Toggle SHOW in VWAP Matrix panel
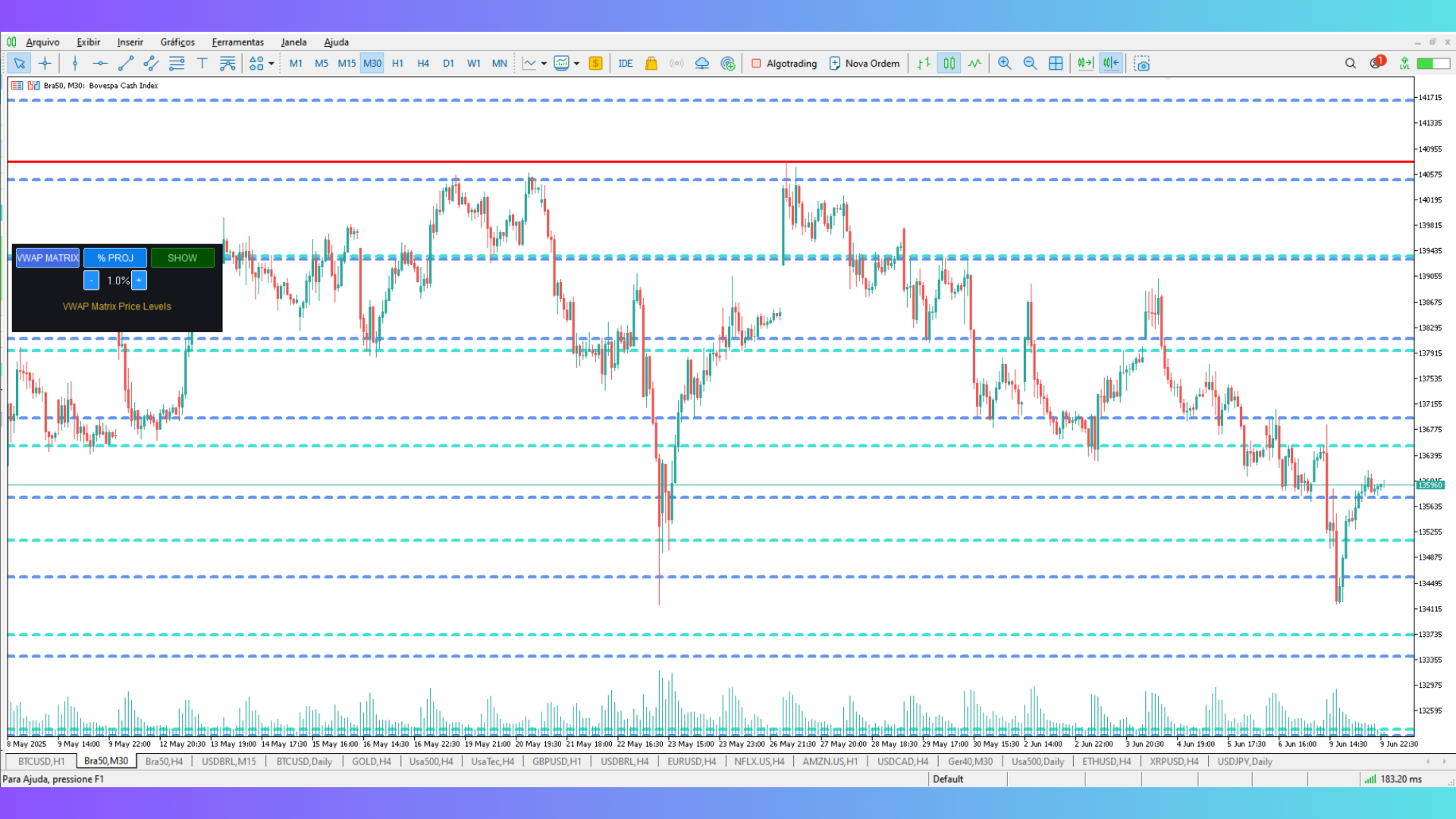 (182, 258)
